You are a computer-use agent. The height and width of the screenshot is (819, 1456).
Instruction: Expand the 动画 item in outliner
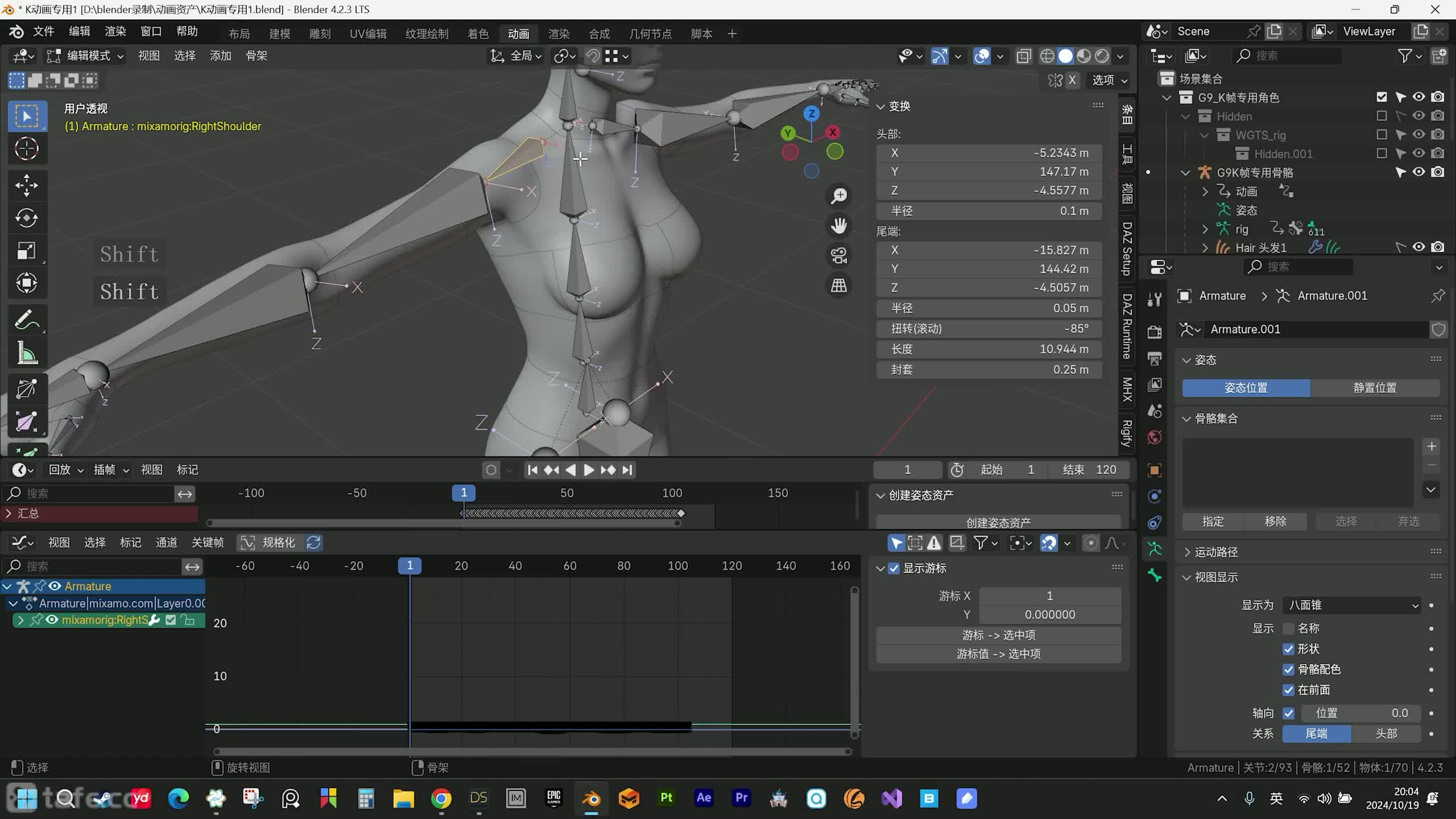(x=1205, y=192)
